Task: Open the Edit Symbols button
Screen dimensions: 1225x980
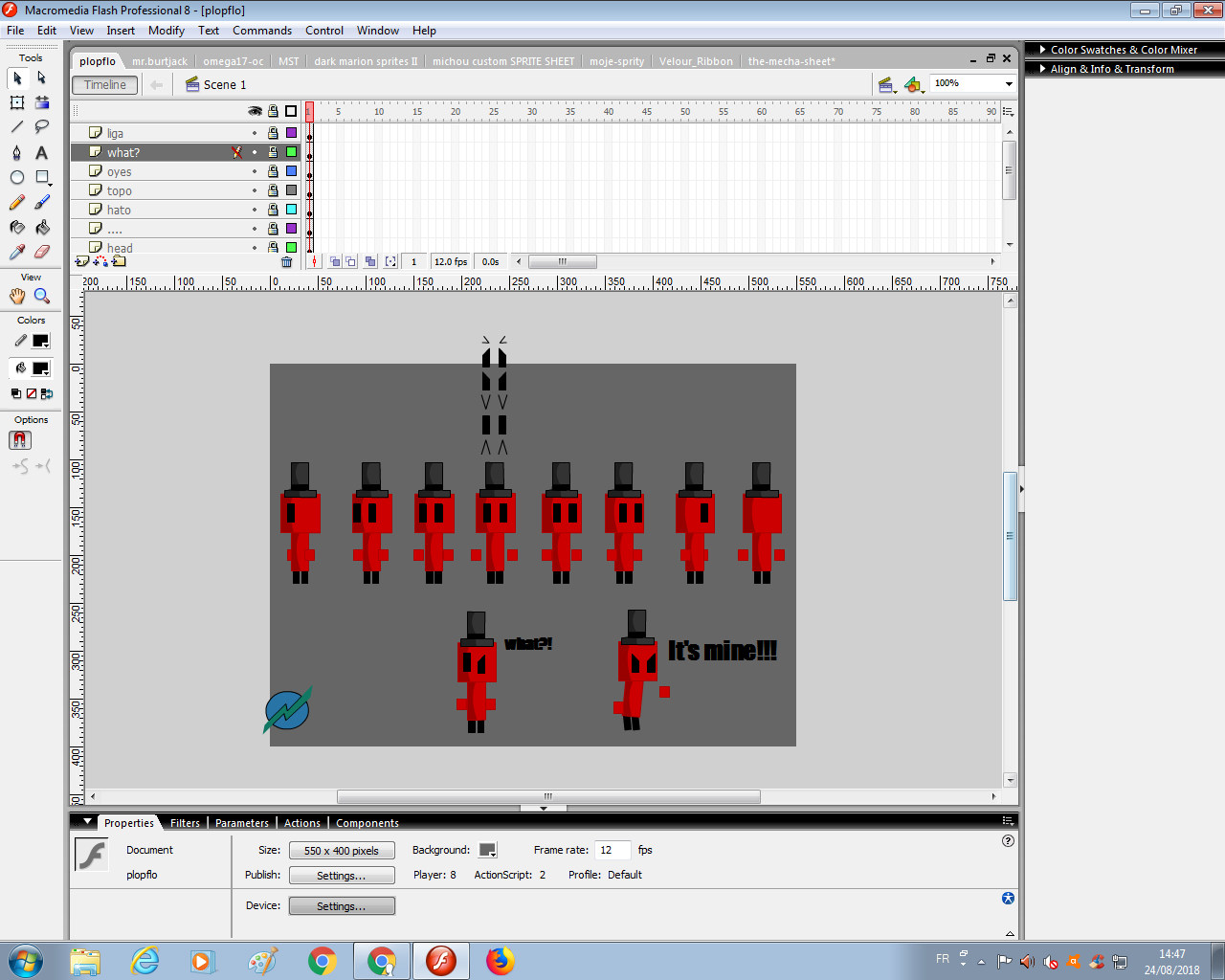Action: (914, 84)
